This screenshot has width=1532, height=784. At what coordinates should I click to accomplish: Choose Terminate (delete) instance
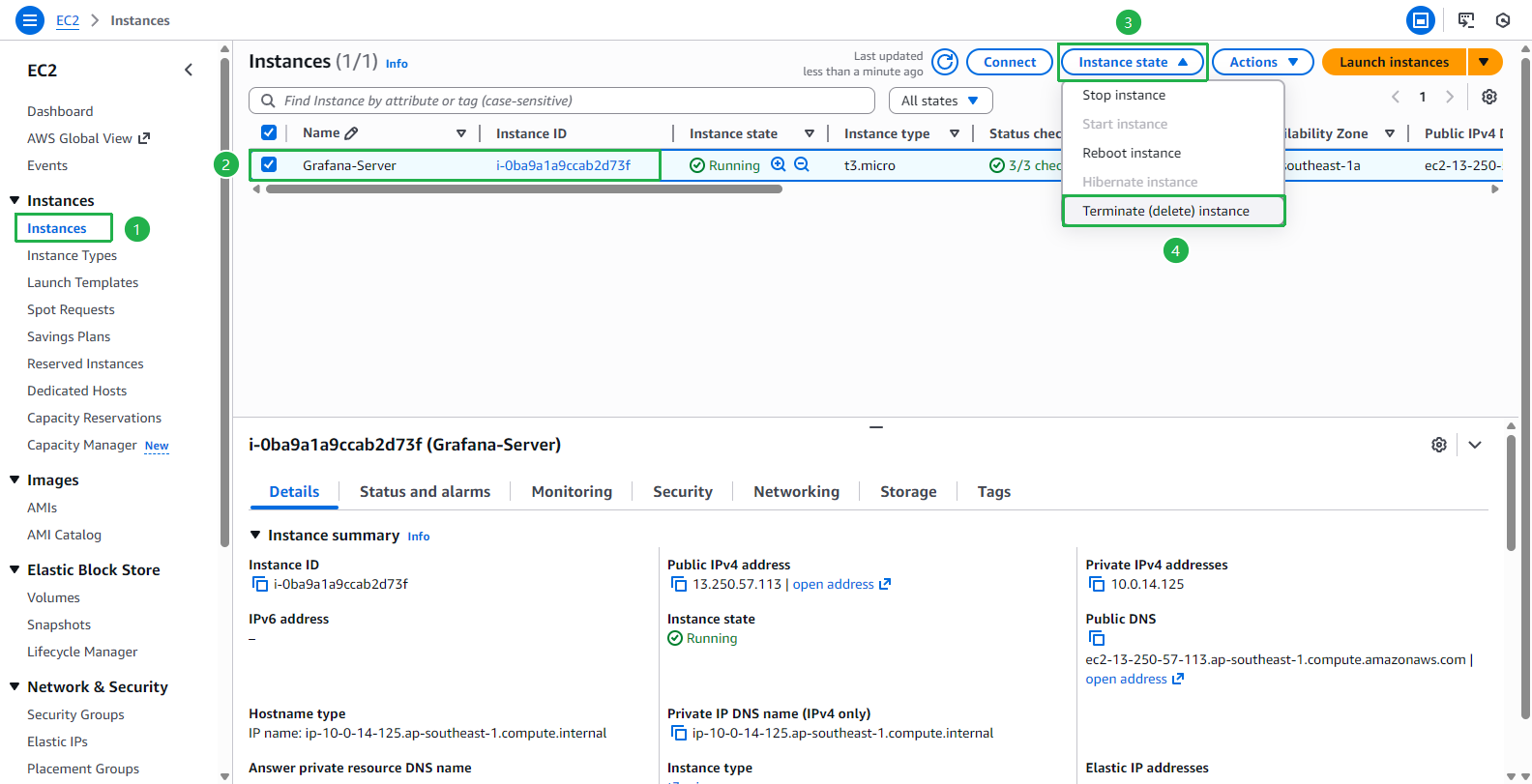[x=1173, y=211]
